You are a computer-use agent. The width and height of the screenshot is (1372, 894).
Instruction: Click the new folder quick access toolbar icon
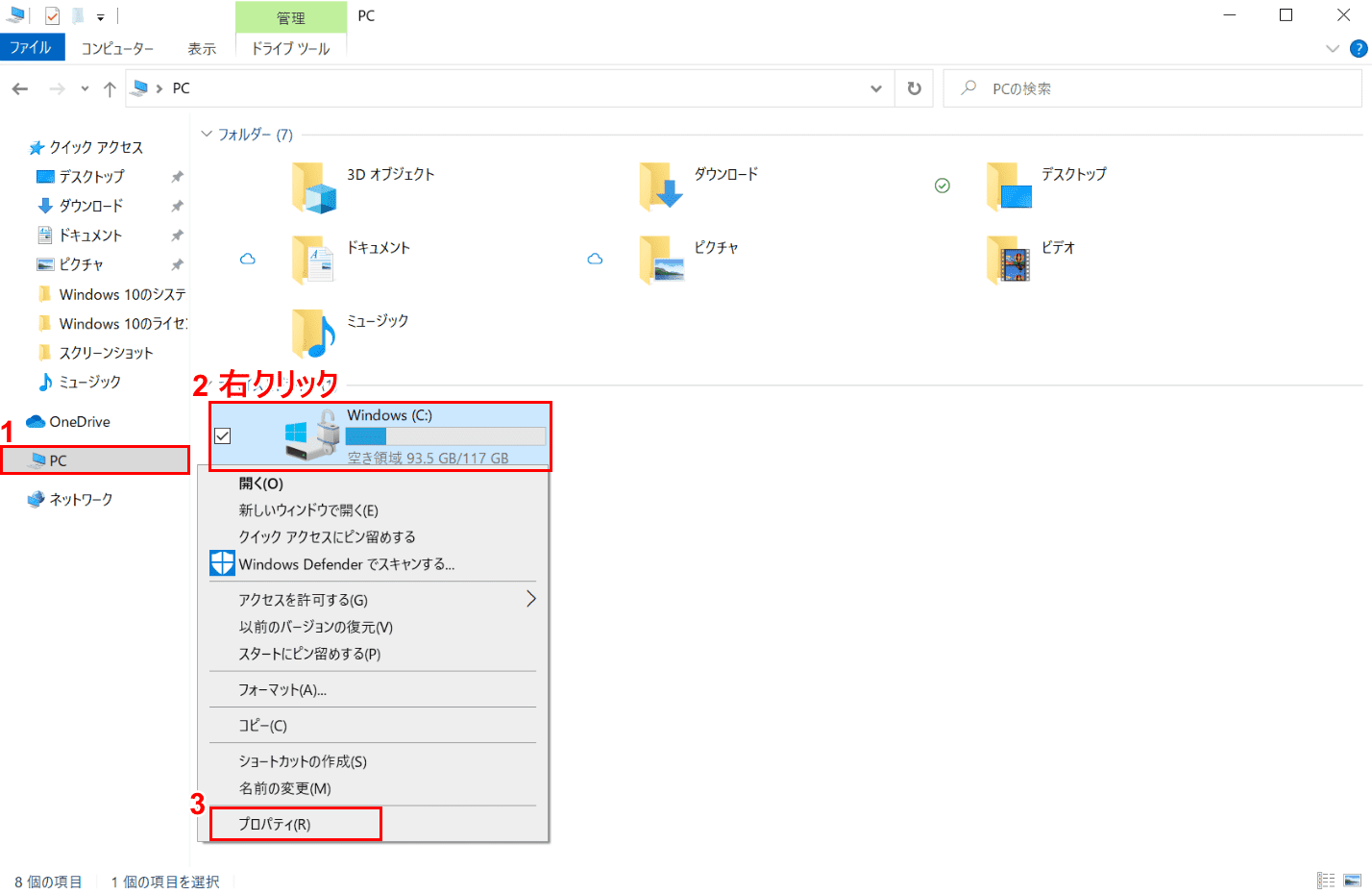click(78, 15)
